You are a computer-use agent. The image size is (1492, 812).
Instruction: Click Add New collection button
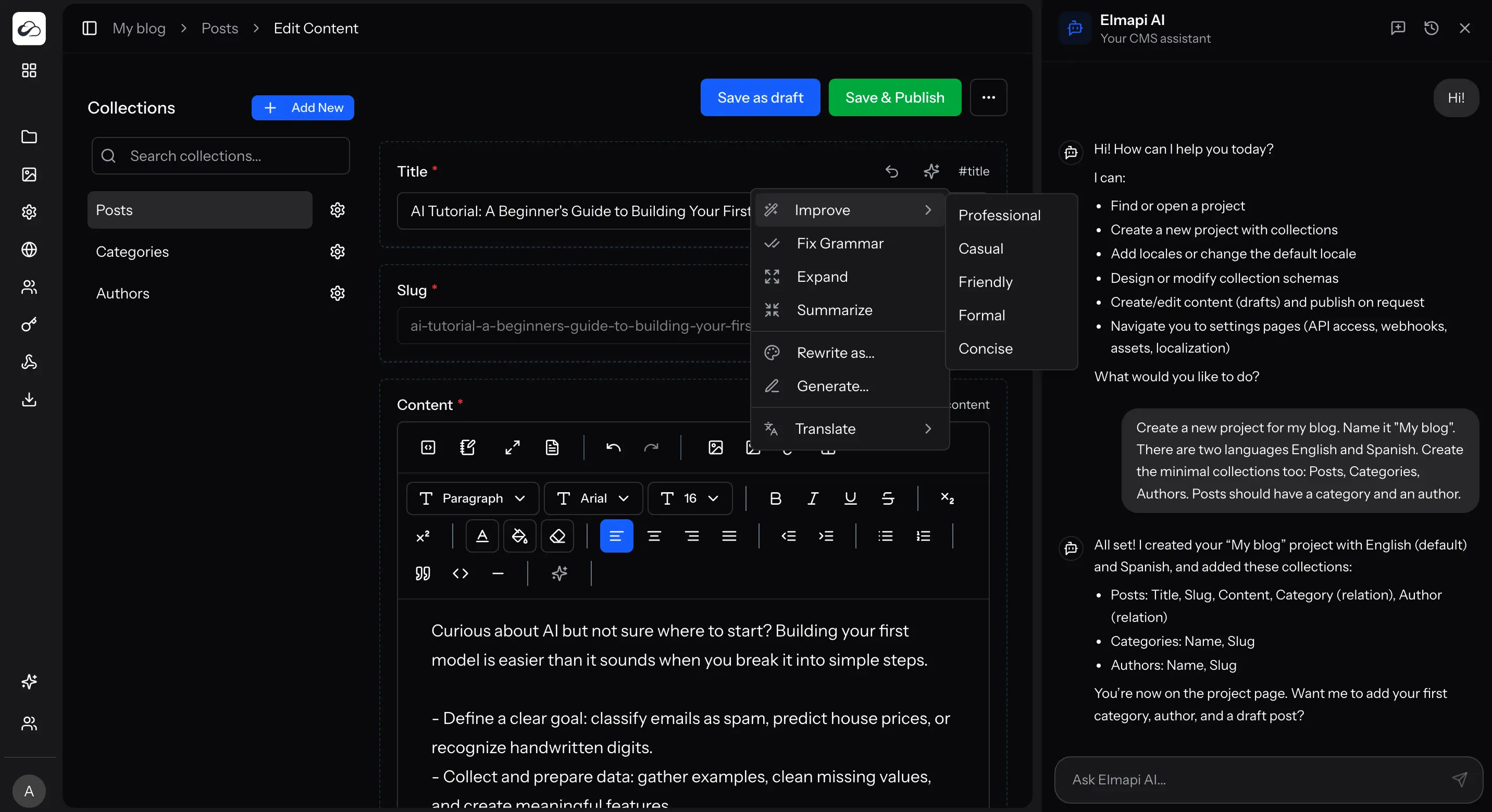tap(302, 108)
